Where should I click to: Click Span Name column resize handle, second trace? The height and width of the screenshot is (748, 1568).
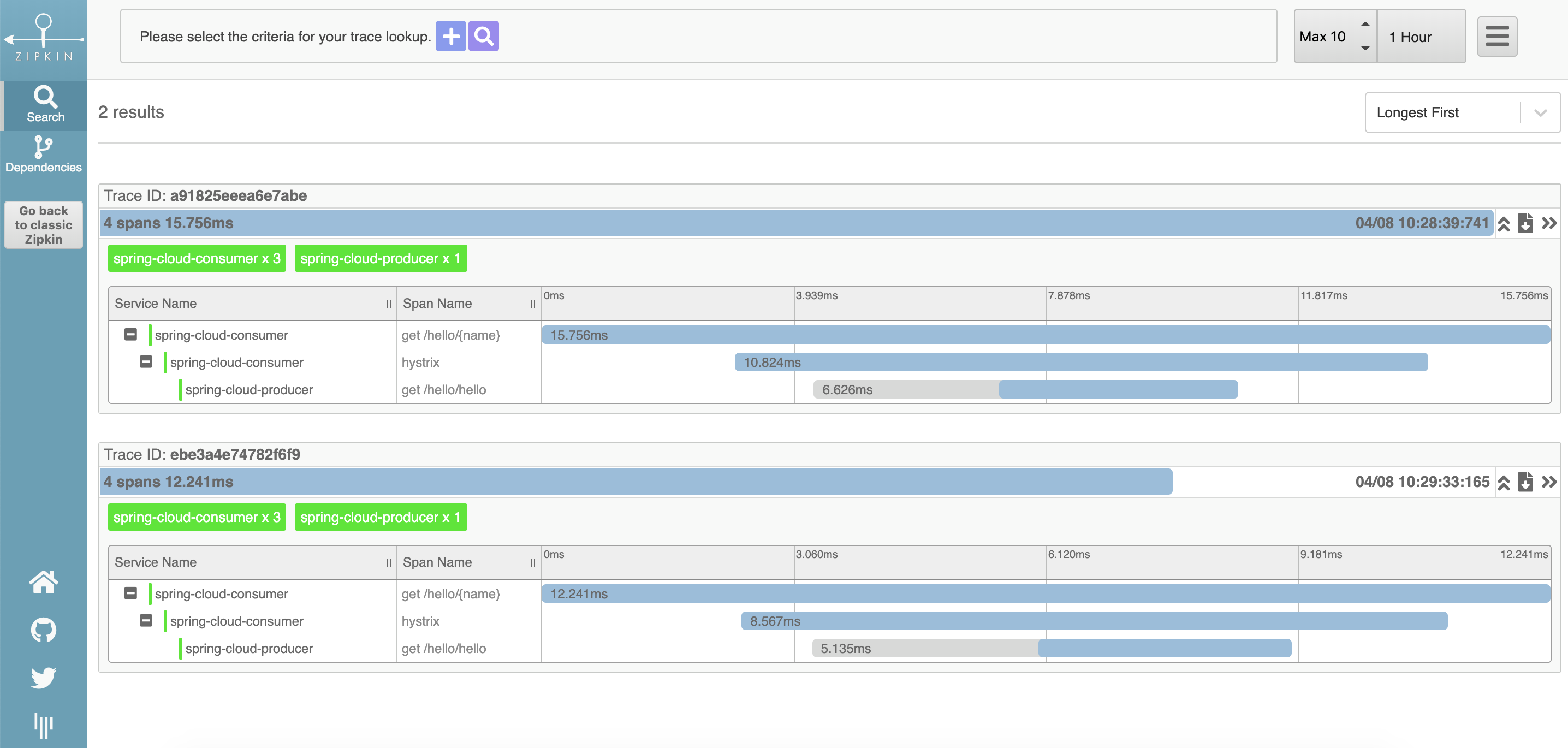coord(533,562)
